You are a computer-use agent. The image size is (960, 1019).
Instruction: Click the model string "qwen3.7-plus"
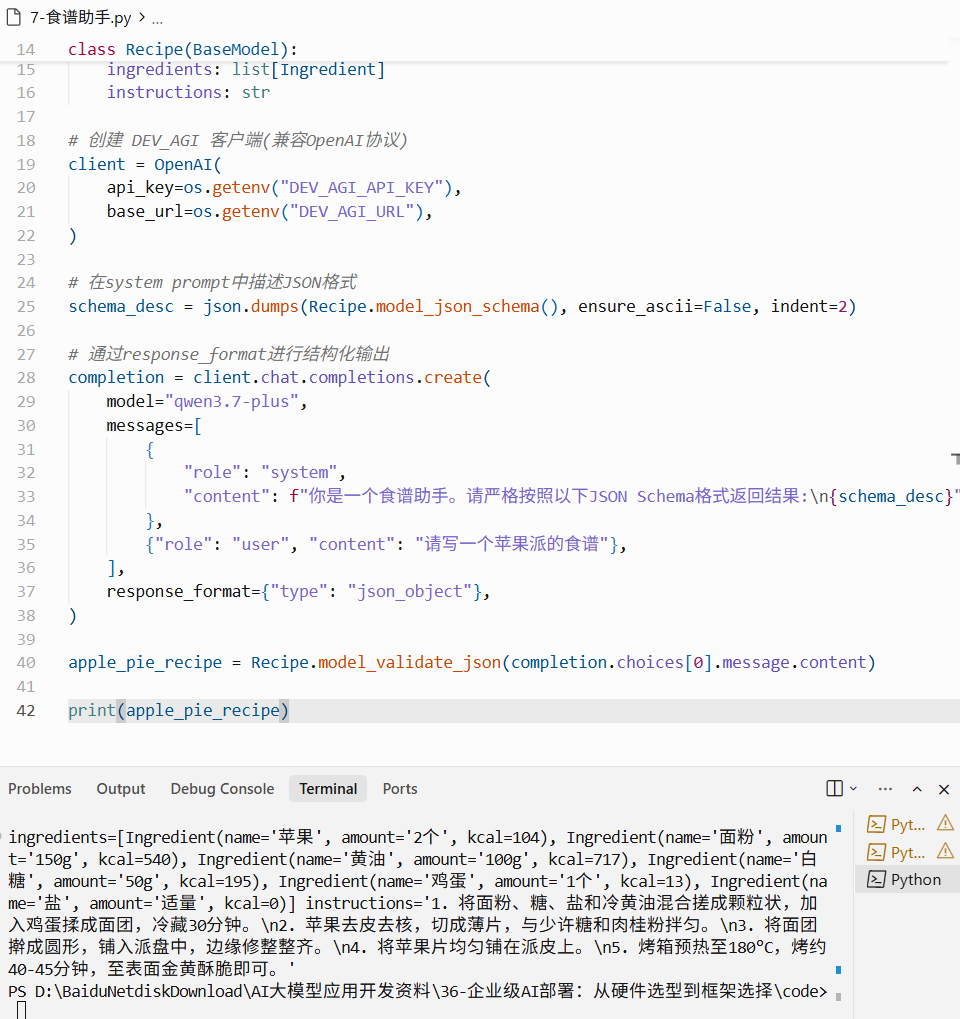(231, 402)
